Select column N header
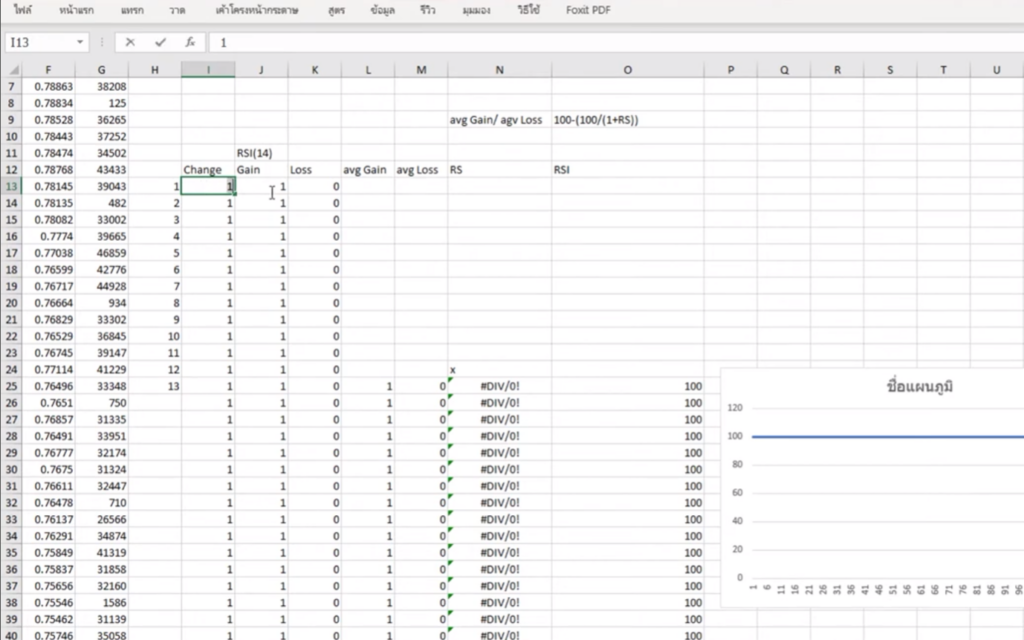1024x640 pixels. (x=500, y=70)
